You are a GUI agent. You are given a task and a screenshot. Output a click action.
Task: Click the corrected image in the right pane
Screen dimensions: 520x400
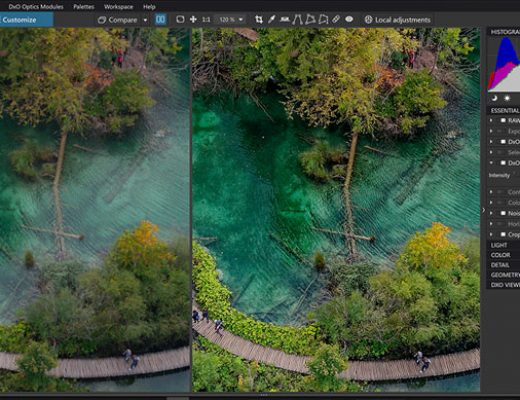pos(336,210)
